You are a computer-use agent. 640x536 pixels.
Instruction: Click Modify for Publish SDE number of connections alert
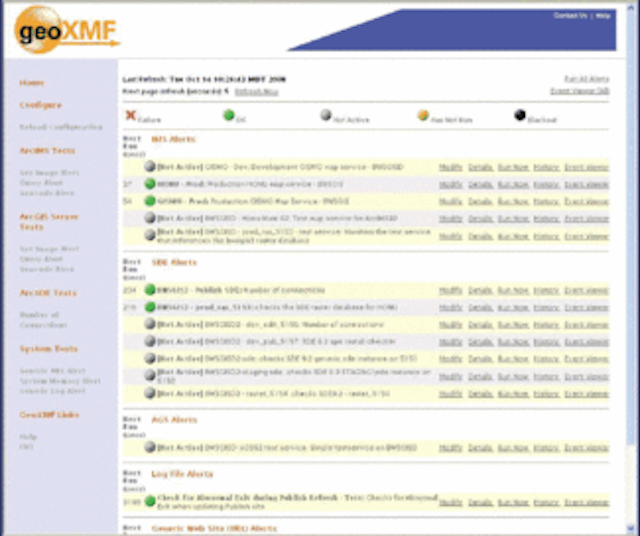point(451,291)
